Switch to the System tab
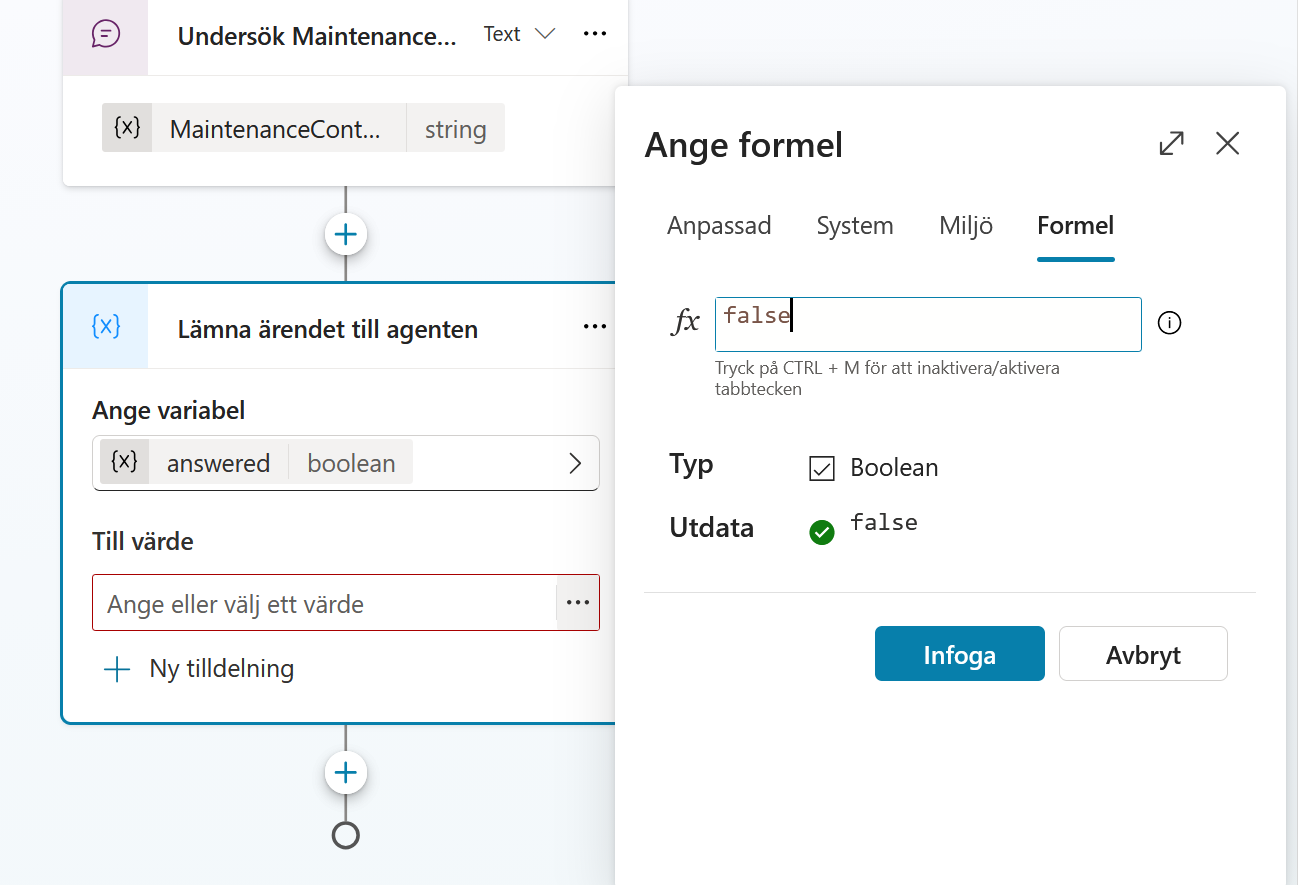Viewport: 1298px width, 885px height. [855, 226]
